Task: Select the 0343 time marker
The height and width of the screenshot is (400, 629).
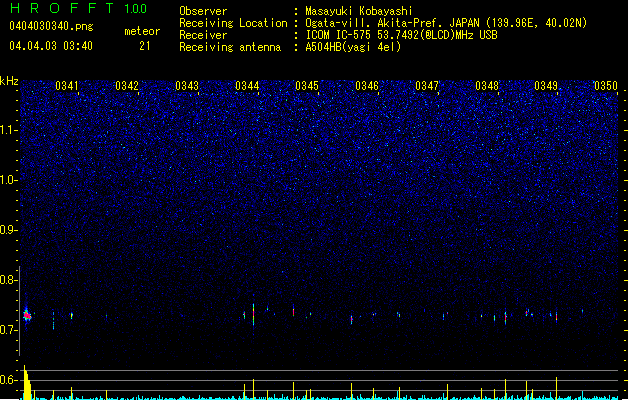Action: pyautogui.click(x=187, y=86)
